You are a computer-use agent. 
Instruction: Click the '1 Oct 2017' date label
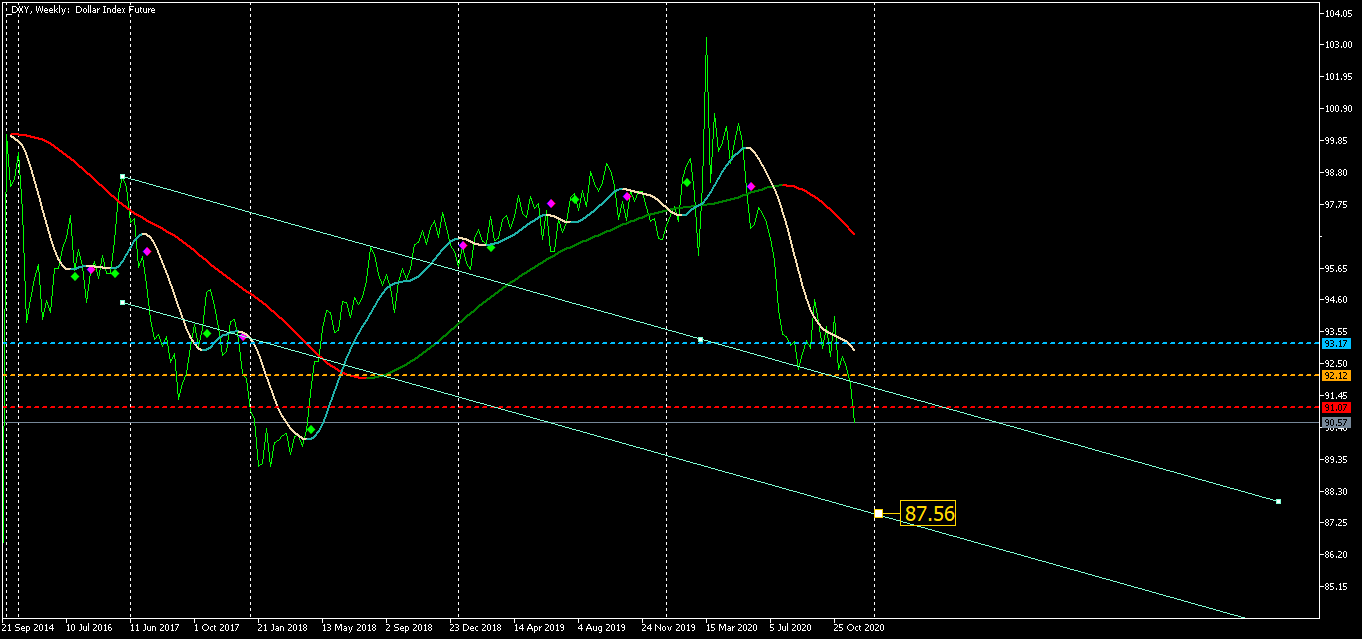pos(217,629)
